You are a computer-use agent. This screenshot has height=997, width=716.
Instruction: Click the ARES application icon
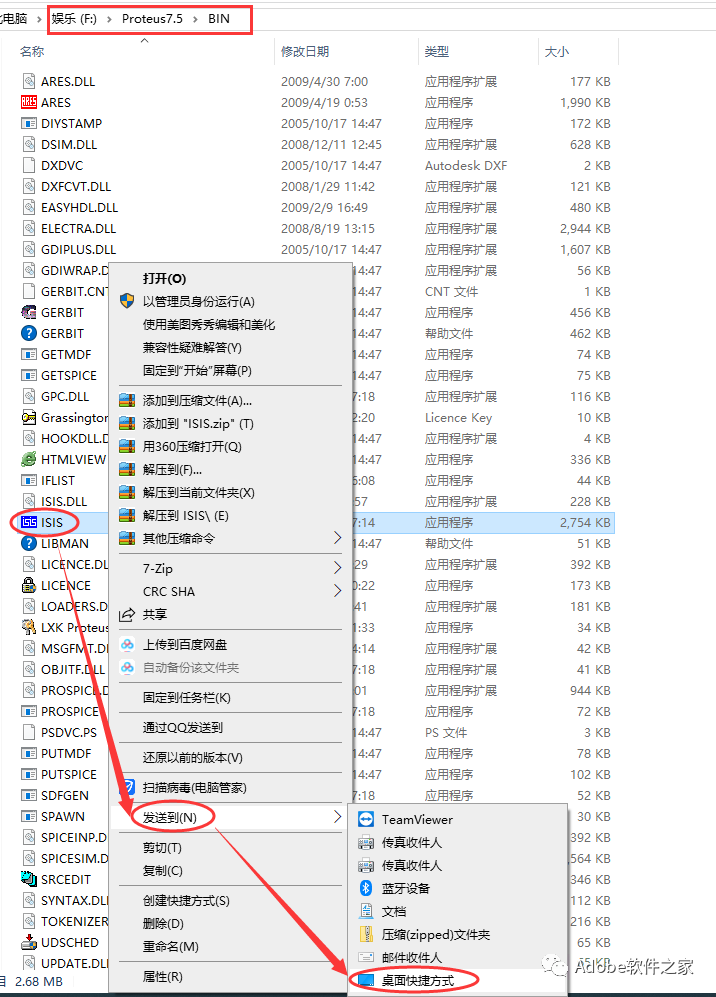pyautogui.click(x=29, y=102)
